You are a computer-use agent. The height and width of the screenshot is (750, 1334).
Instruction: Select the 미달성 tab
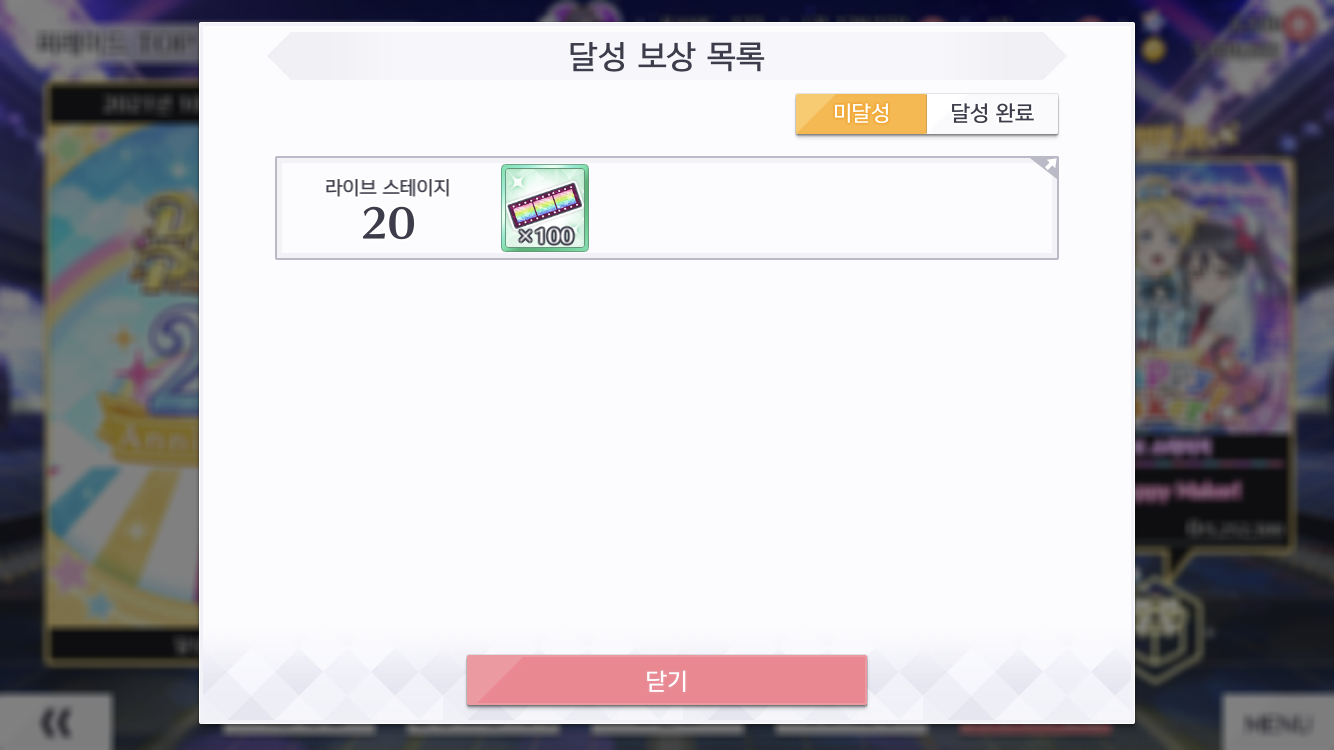pyautogui.click(x=861, y=114)
